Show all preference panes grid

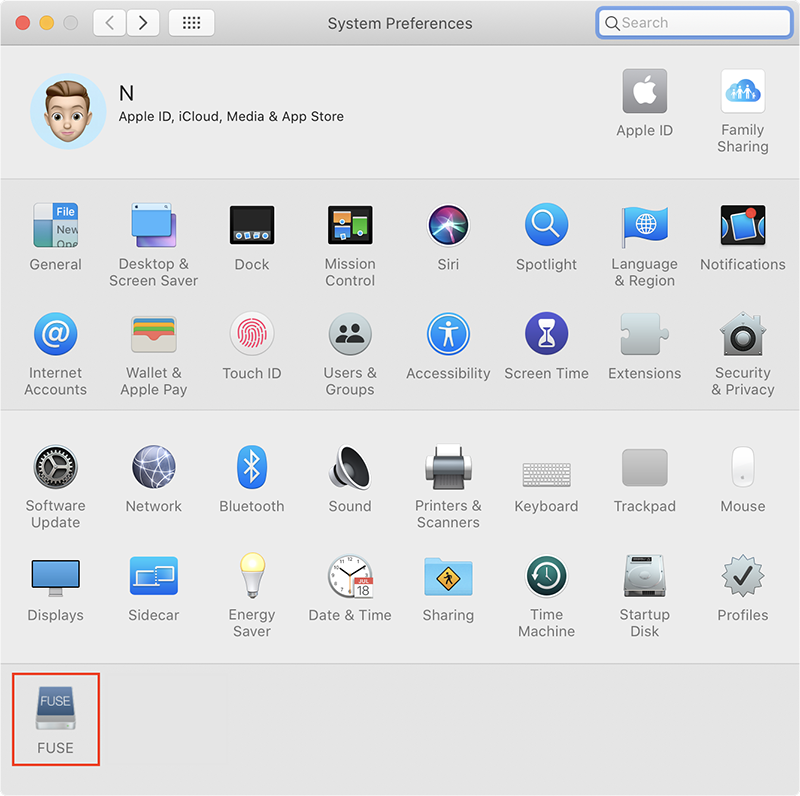[x=191, y=22]
